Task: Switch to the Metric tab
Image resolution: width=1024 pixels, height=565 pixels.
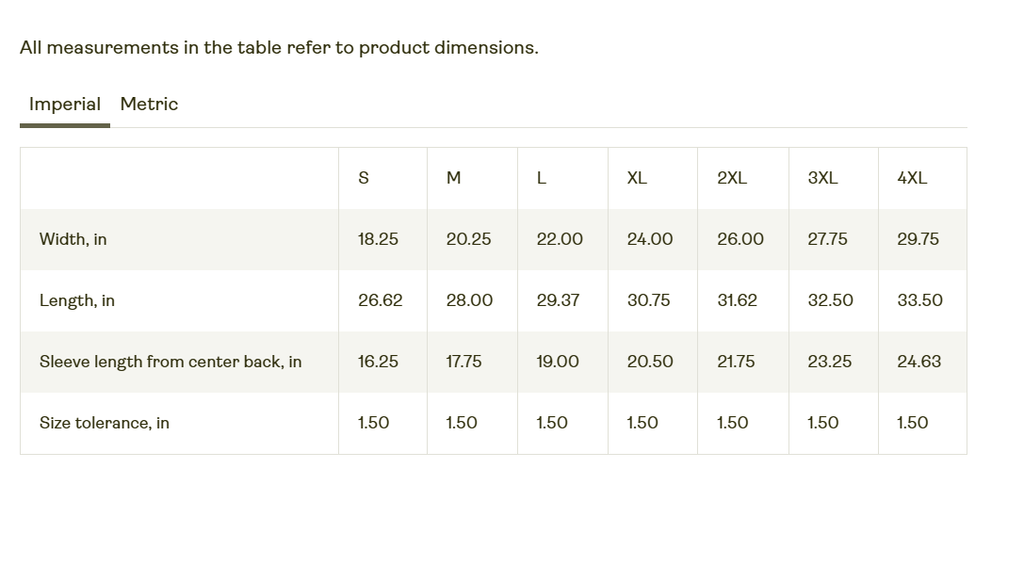Action: [149, 104]
